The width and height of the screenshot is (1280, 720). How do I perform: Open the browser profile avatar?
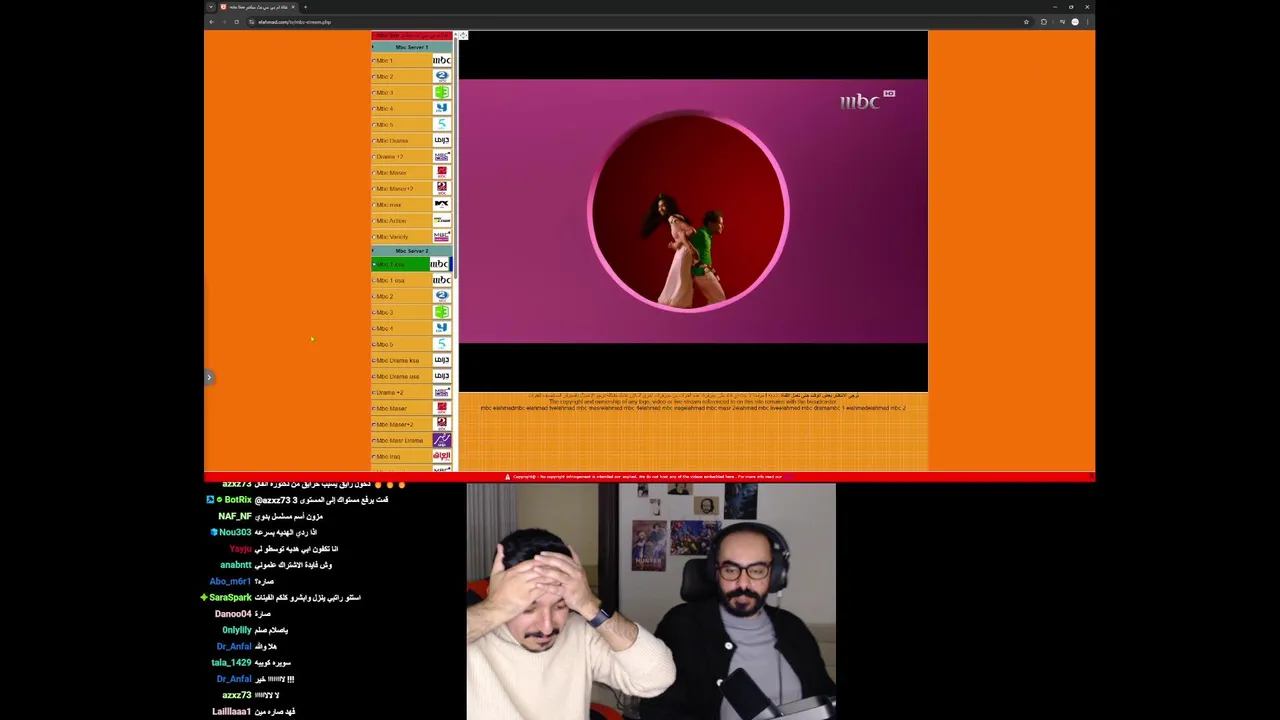pyautogui.click(x=1075, y=22)
